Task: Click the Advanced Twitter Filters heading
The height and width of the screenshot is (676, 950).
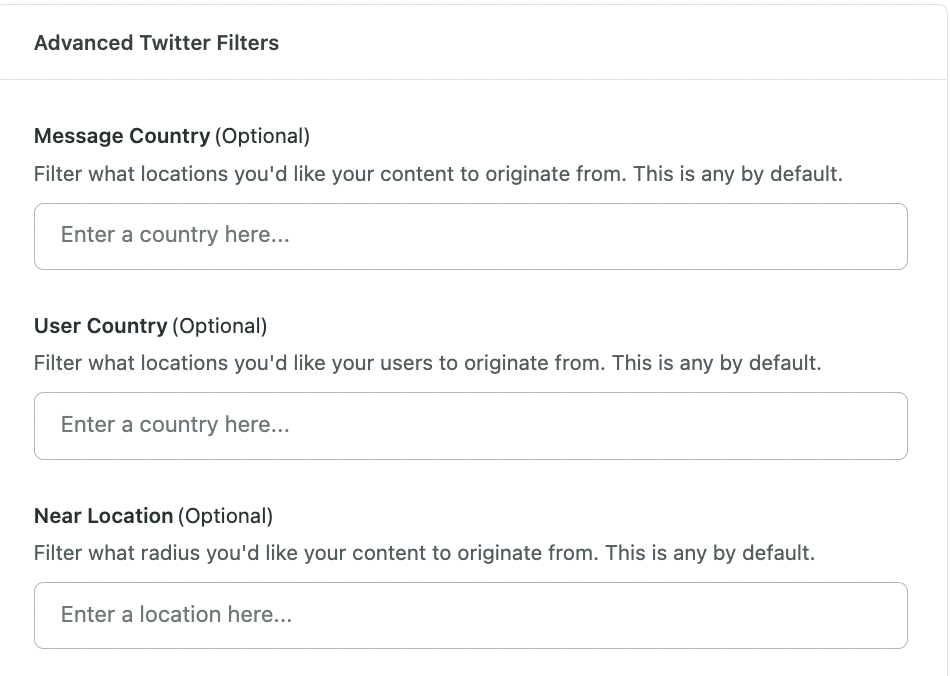Action: point(156,43)
